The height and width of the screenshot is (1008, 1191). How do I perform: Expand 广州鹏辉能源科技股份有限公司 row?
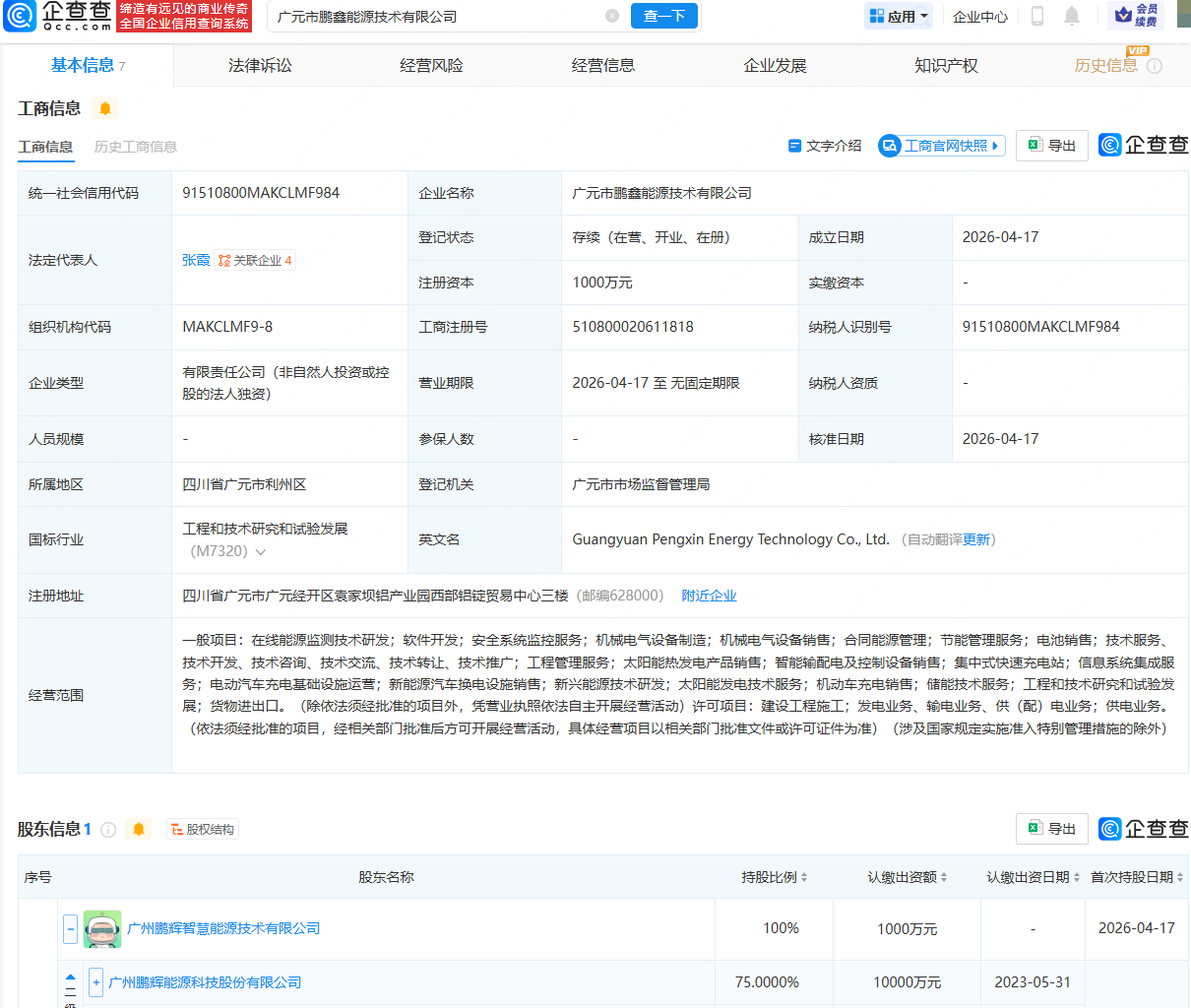pyautogui.click(x=95, y=981)
